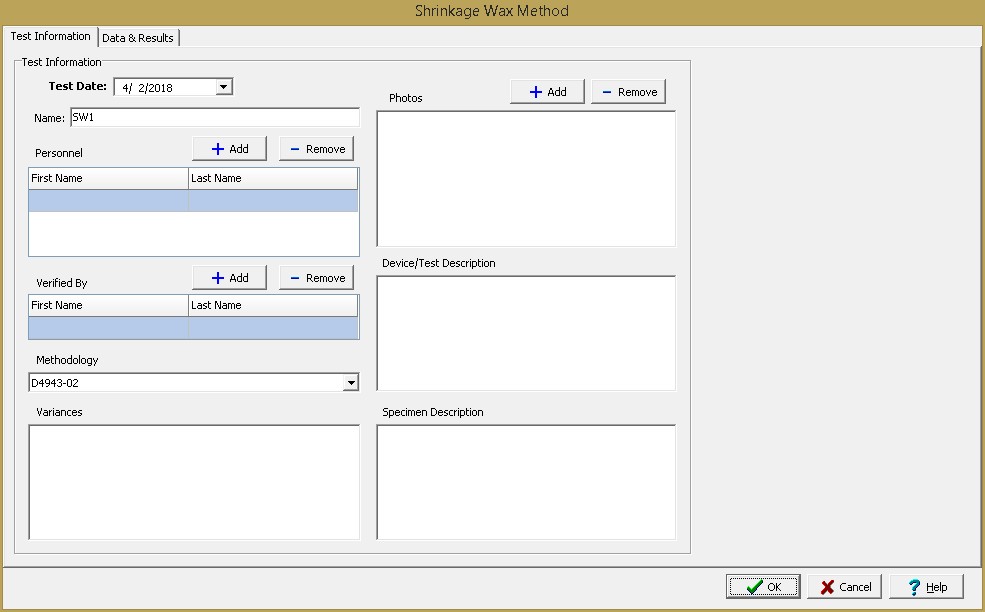This screenshot has width=985, height=612.
Task: Click the Device/Test Description text box
Action: coord(526,333)
